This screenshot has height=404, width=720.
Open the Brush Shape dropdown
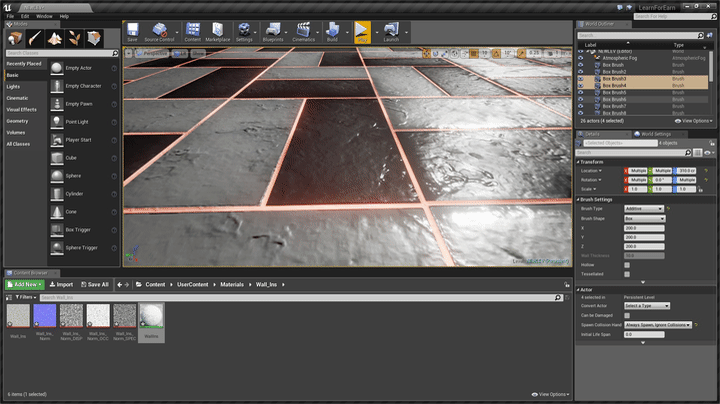click(x=645, y=218)
